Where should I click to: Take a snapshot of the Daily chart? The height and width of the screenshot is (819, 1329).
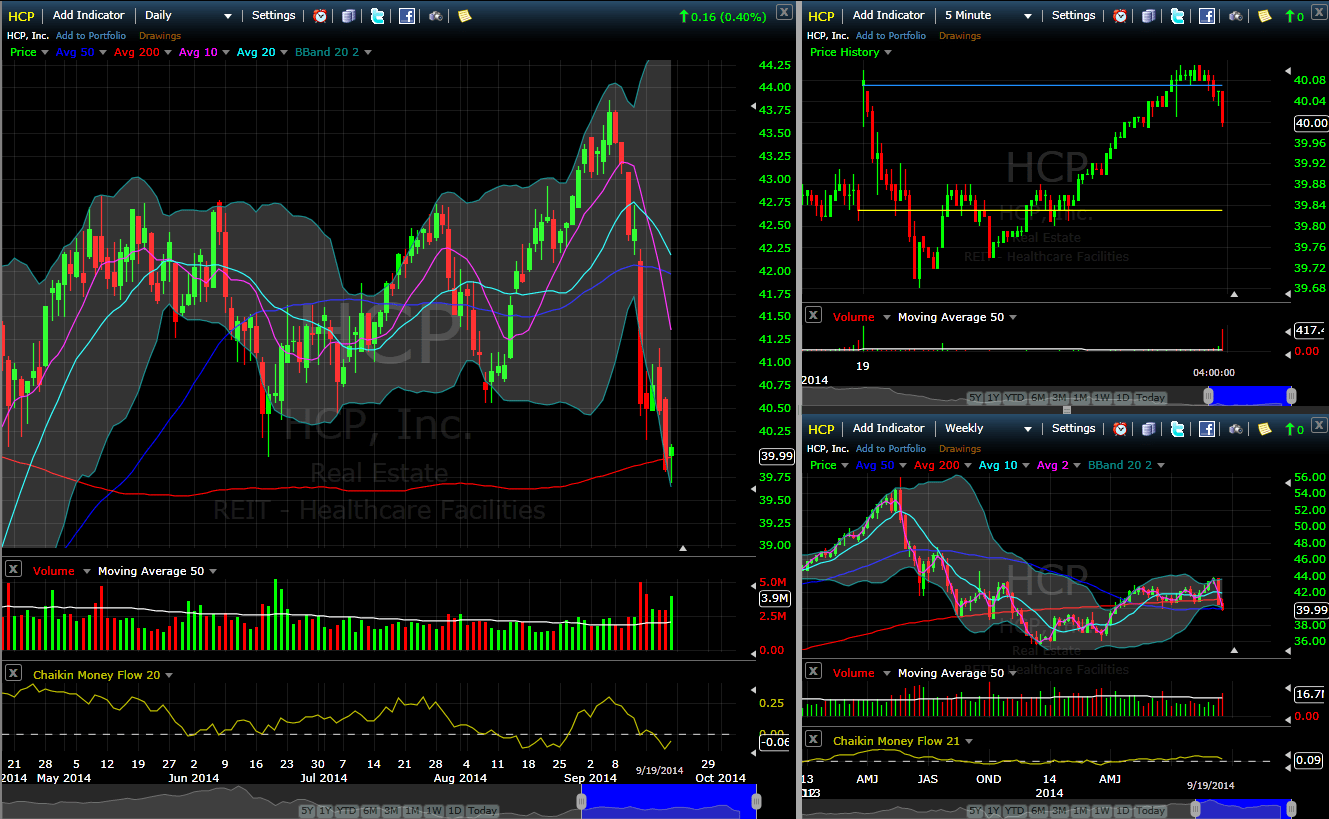pyautogui.click(x=436, y=16)
